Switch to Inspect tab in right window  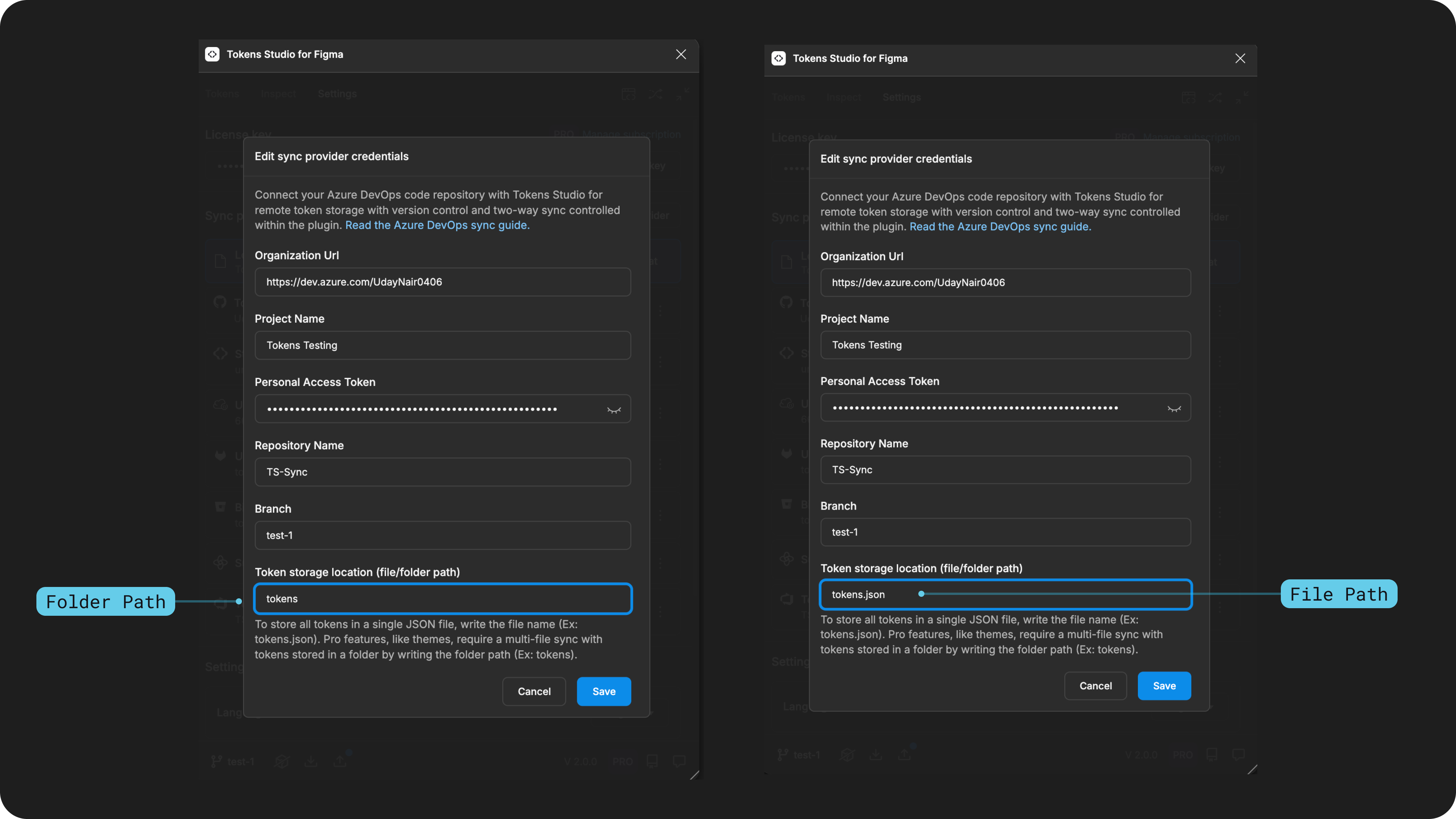coord(844,97)
